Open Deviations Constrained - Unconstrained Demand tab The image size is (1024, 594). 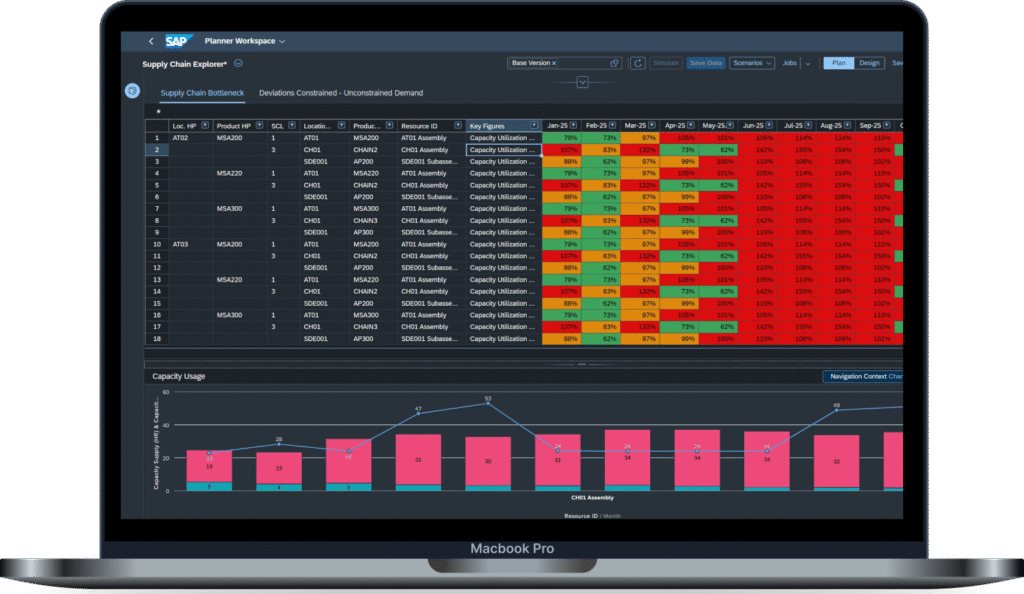(x=341, y=93)
